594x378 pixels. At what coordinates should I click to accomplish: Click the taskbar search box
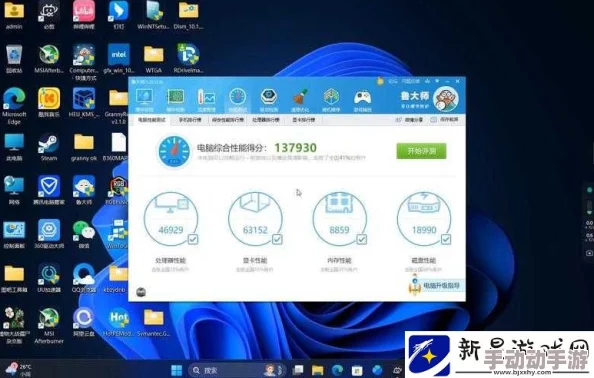(x=237, y=370)
